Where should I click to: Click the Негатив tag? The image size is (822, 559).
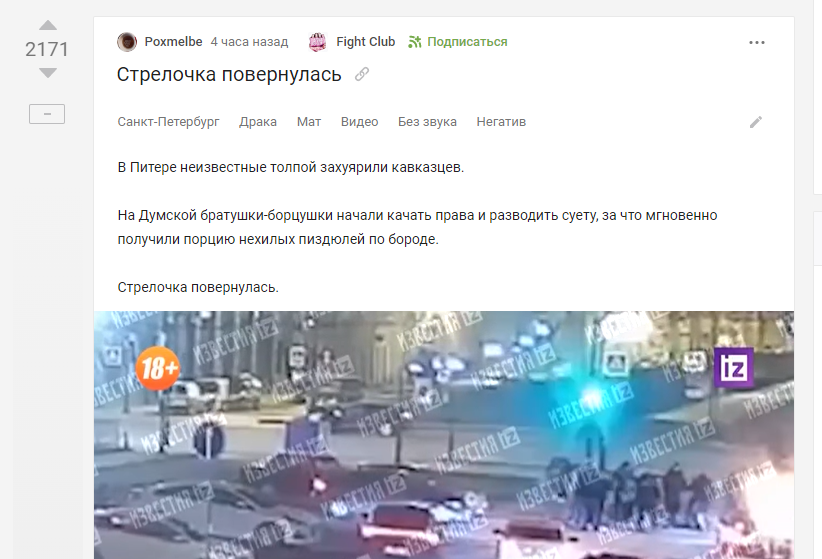[501, 122]
